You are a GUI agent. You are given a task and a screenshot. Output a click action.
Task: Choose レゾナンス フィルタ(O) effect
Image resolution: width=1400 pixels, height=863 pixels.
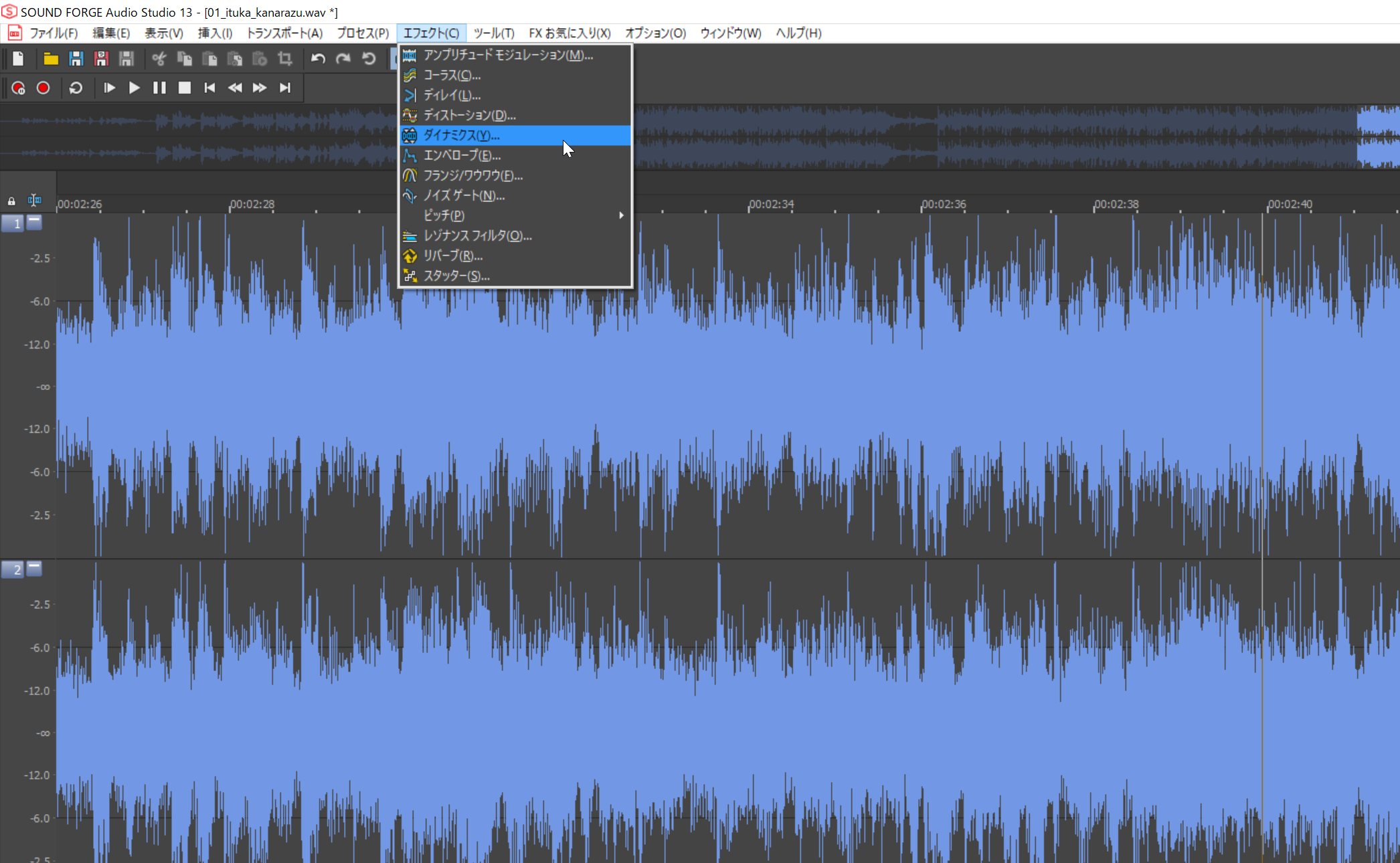(515, 235)
